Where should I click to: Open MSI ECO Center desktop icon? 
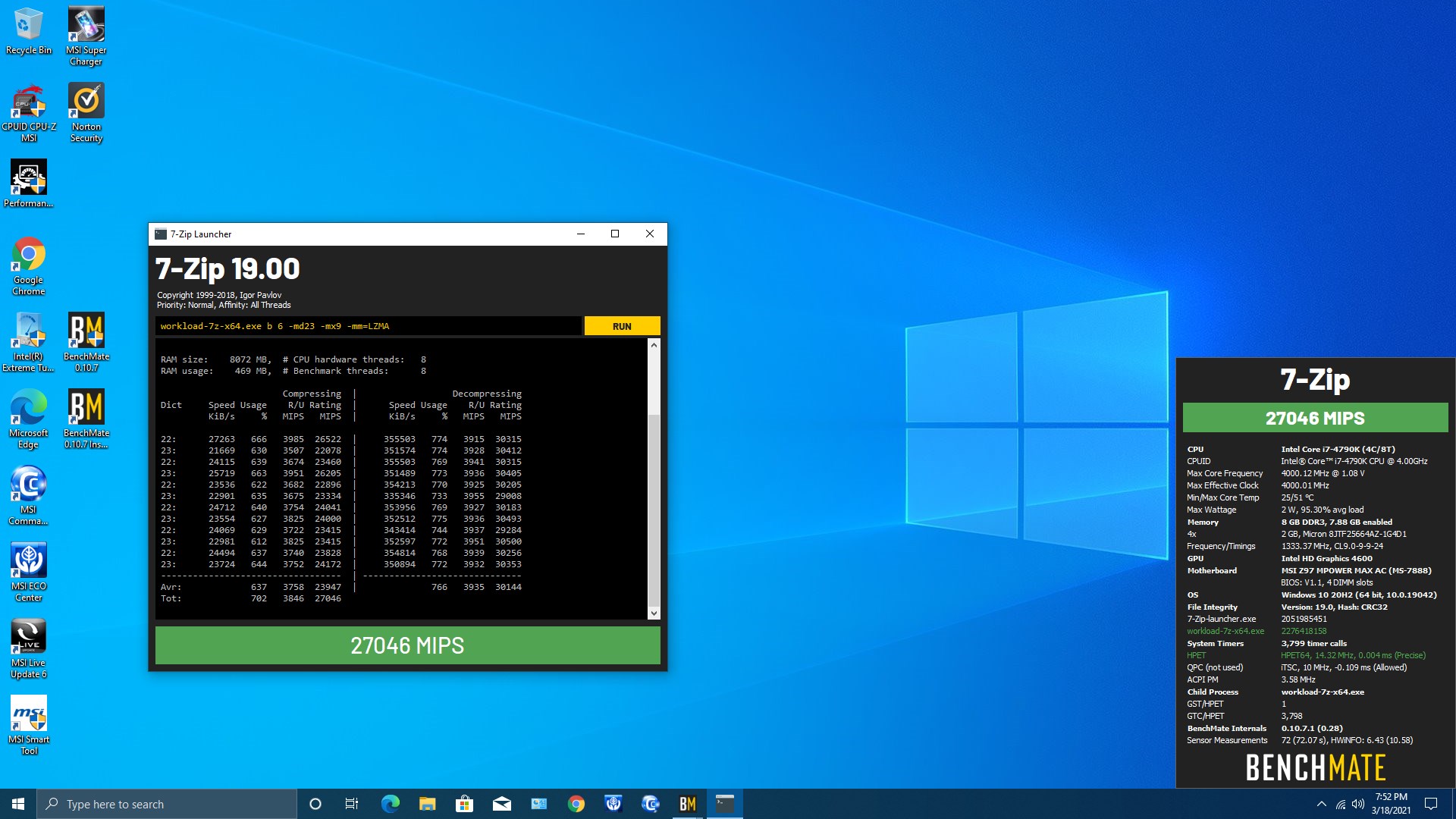click(29, 573)
